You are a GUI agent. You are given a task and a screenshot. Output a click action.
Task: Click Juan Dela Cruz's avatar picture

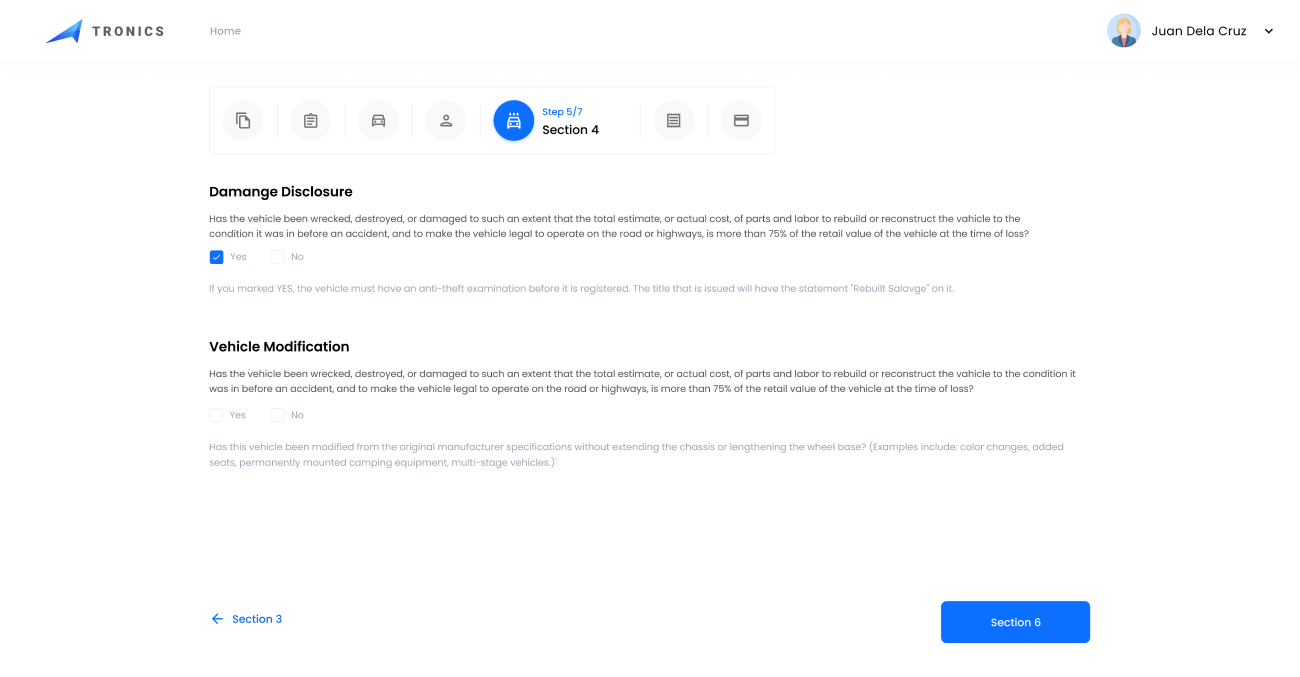pyautogui.click(x=1123, y=31)
